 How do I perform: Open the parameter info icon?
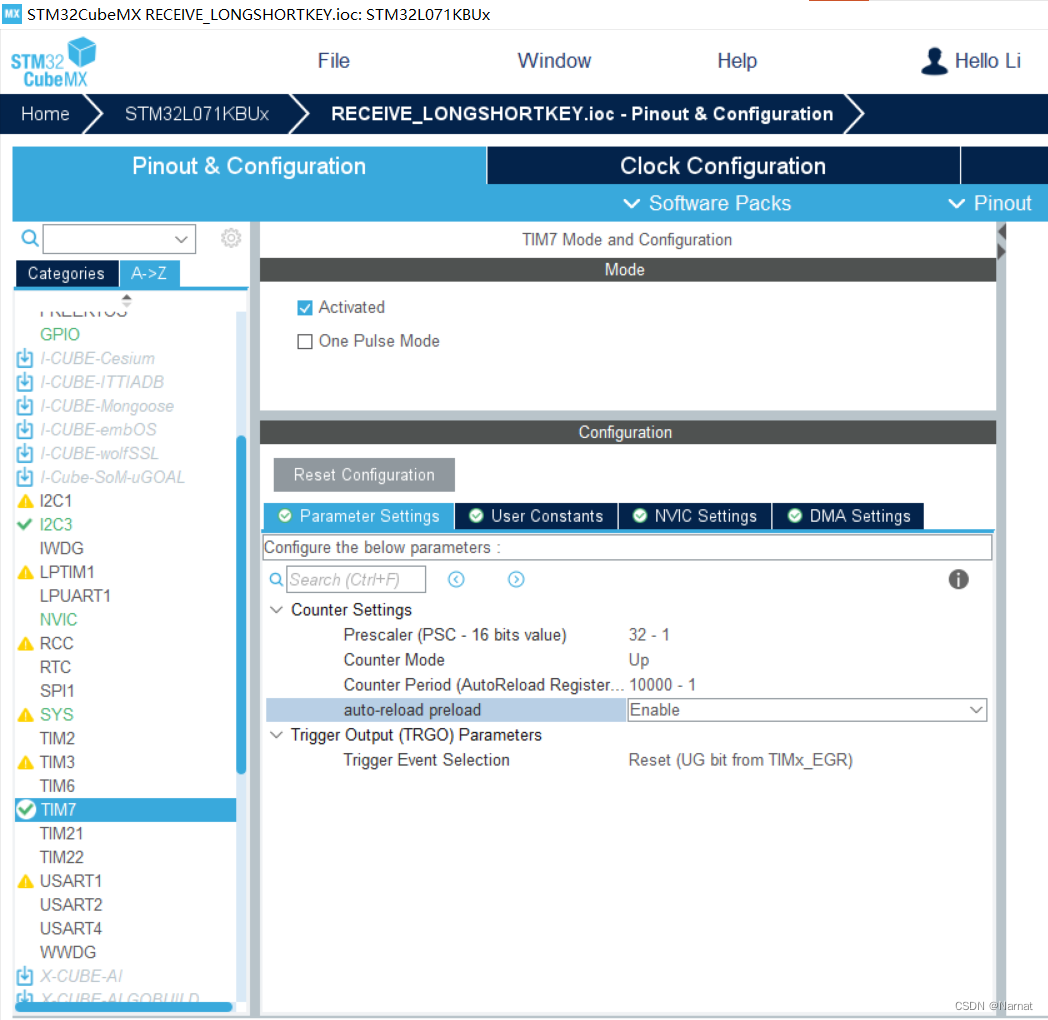click(x=958, y=580)
